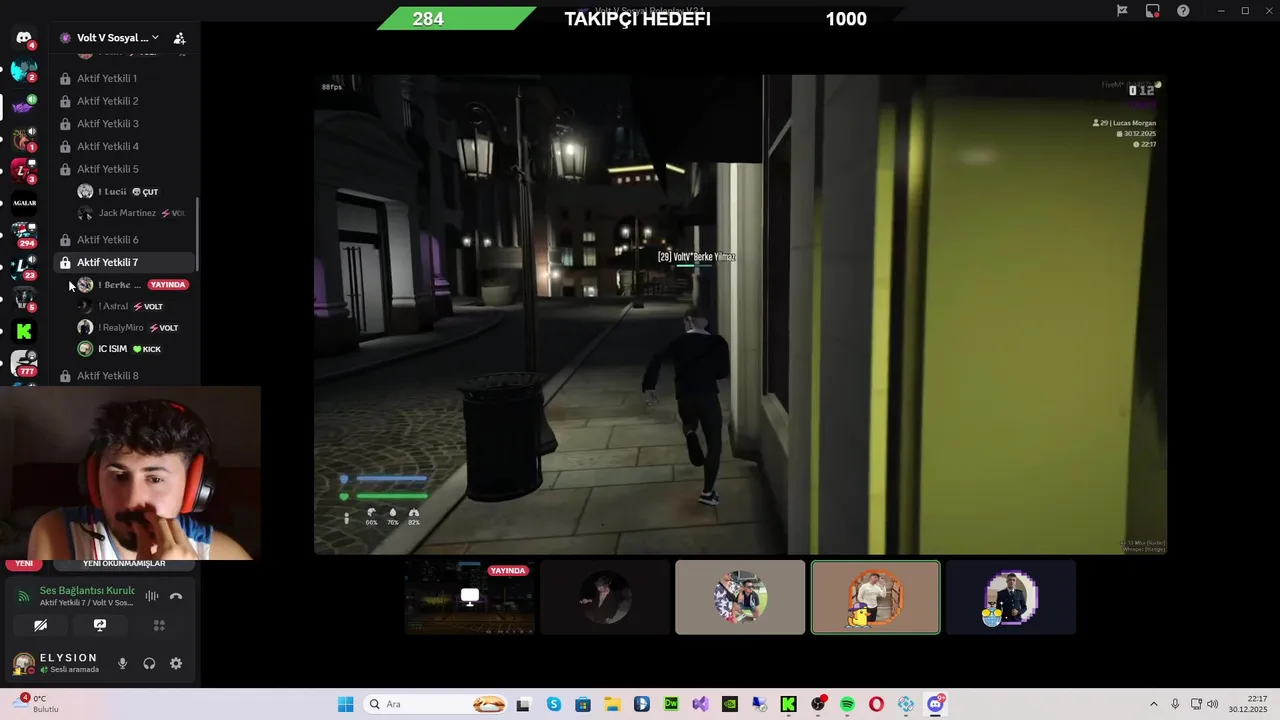Image resolution: width=1280 pixels, height=720 pixels.
Task: Select Aktif Yetkili 8 voice channel
Action: (124, 376)
